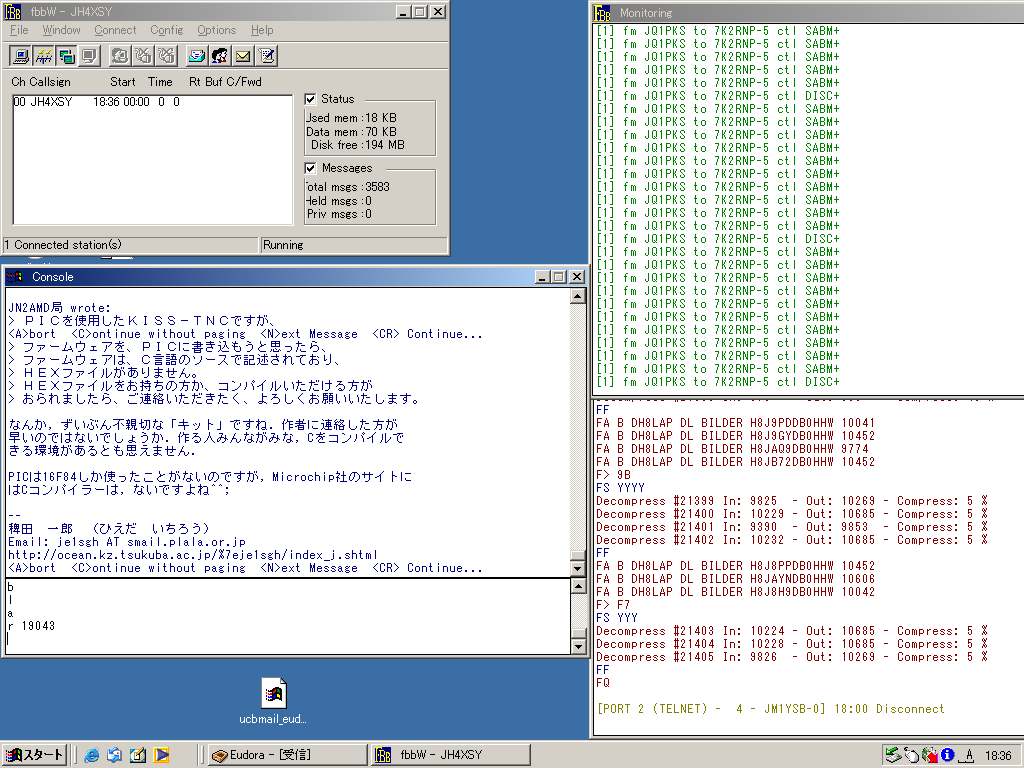Click the monitoring toolbar icon with yellow arrows
The width and height of the screenshot is (1024, 768).
(x=44, y=56)
